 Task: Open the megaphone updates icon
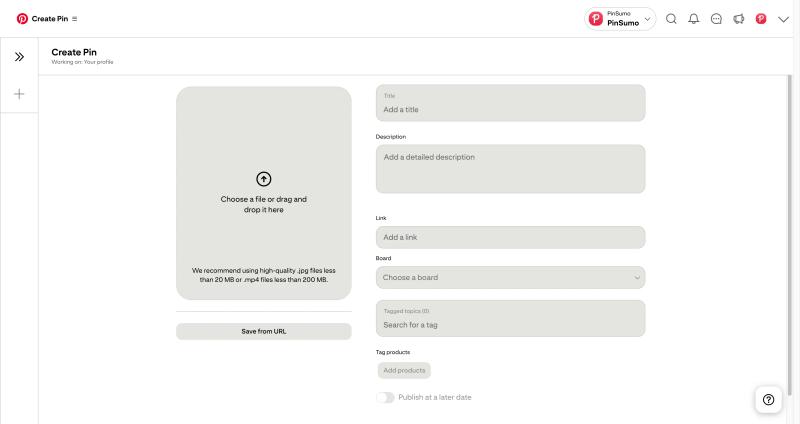tap(739, 19)
